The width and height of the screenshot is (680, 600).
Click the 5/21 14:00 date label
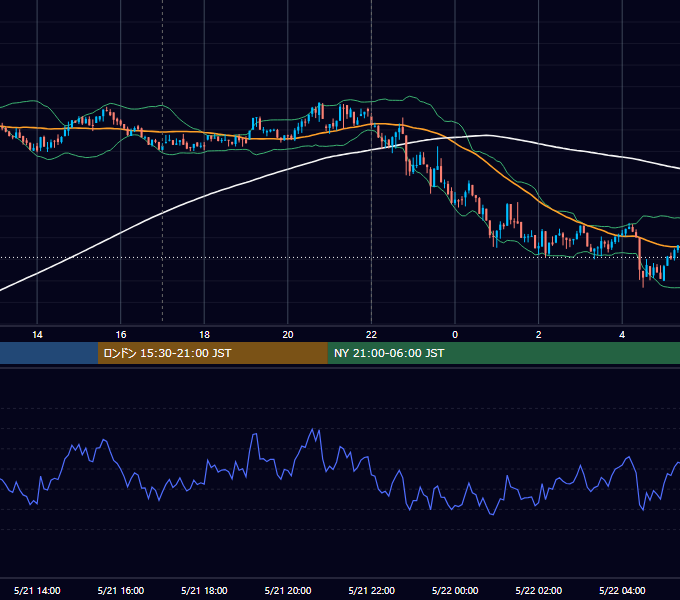tap(37, 590)
